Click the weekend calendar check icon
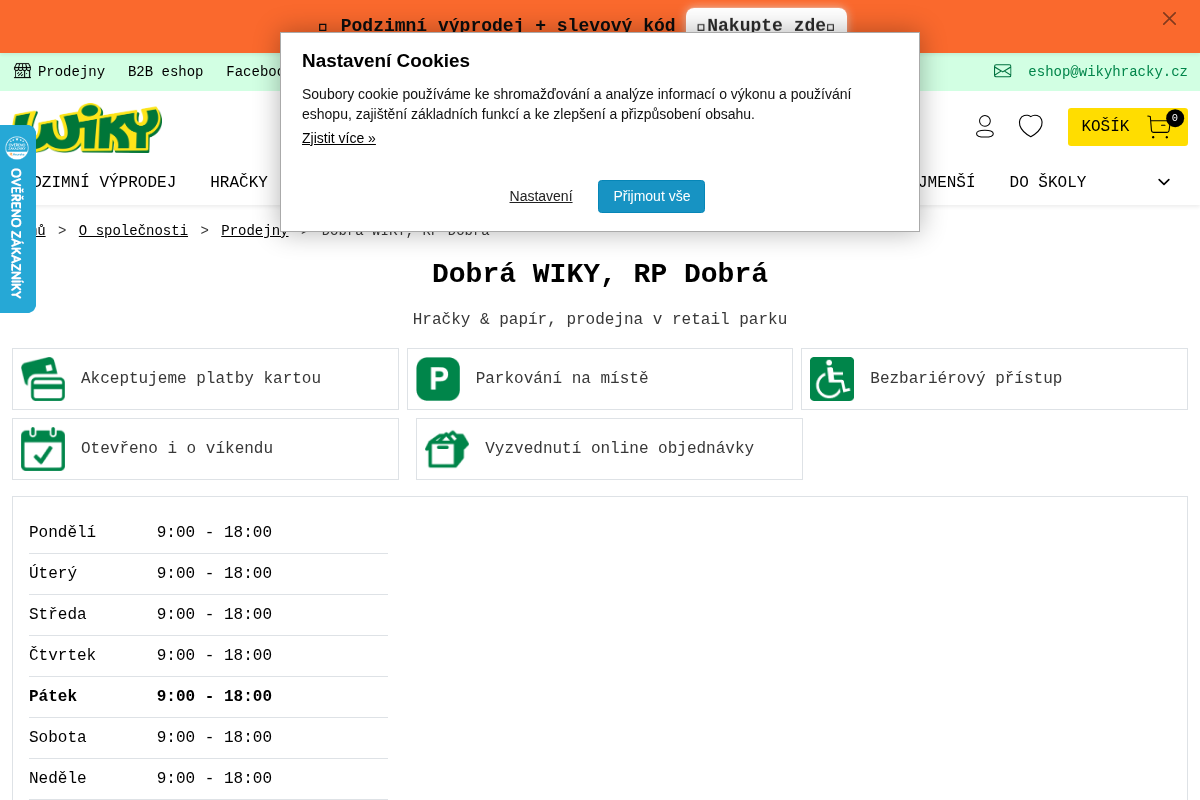The height and width of the screenshot is (800, 1200). pyautogui.click(x=43, y=449)
